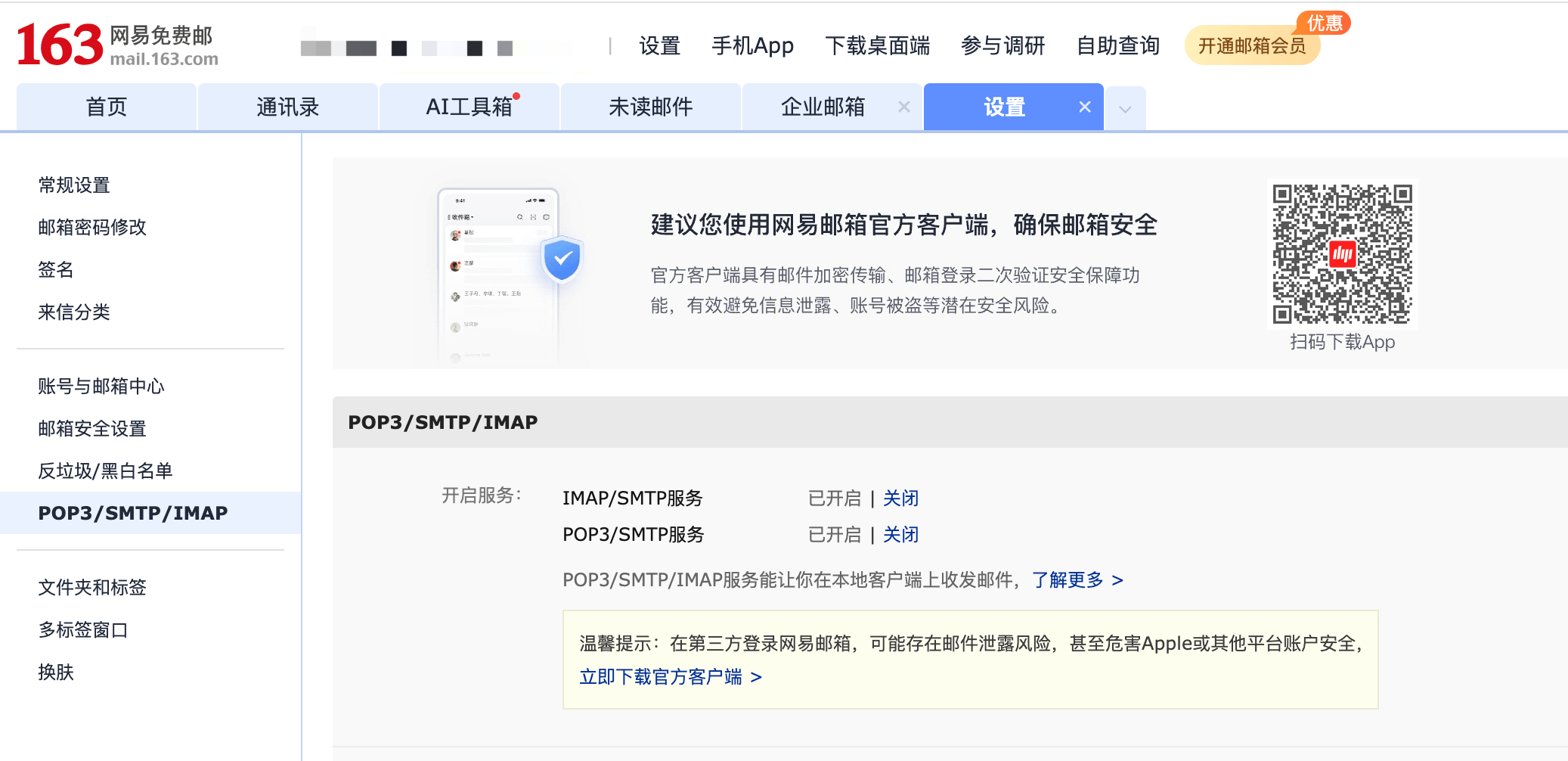Open the 手机App link
The image size is (1568, 761).
(752, 46)
